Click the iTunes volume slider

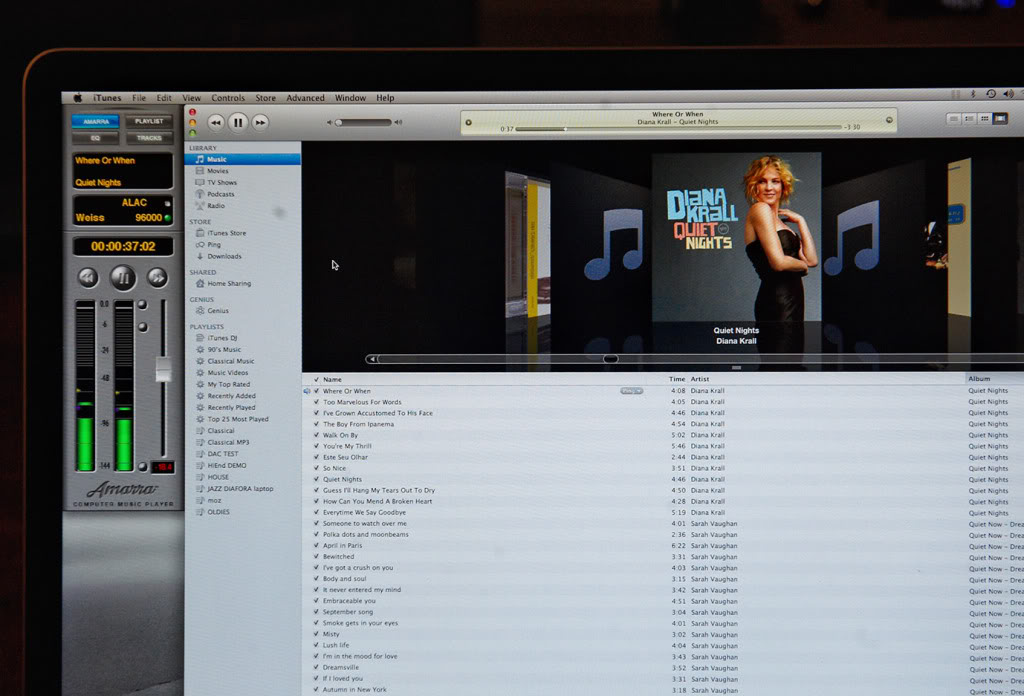[x=364, y=123]
